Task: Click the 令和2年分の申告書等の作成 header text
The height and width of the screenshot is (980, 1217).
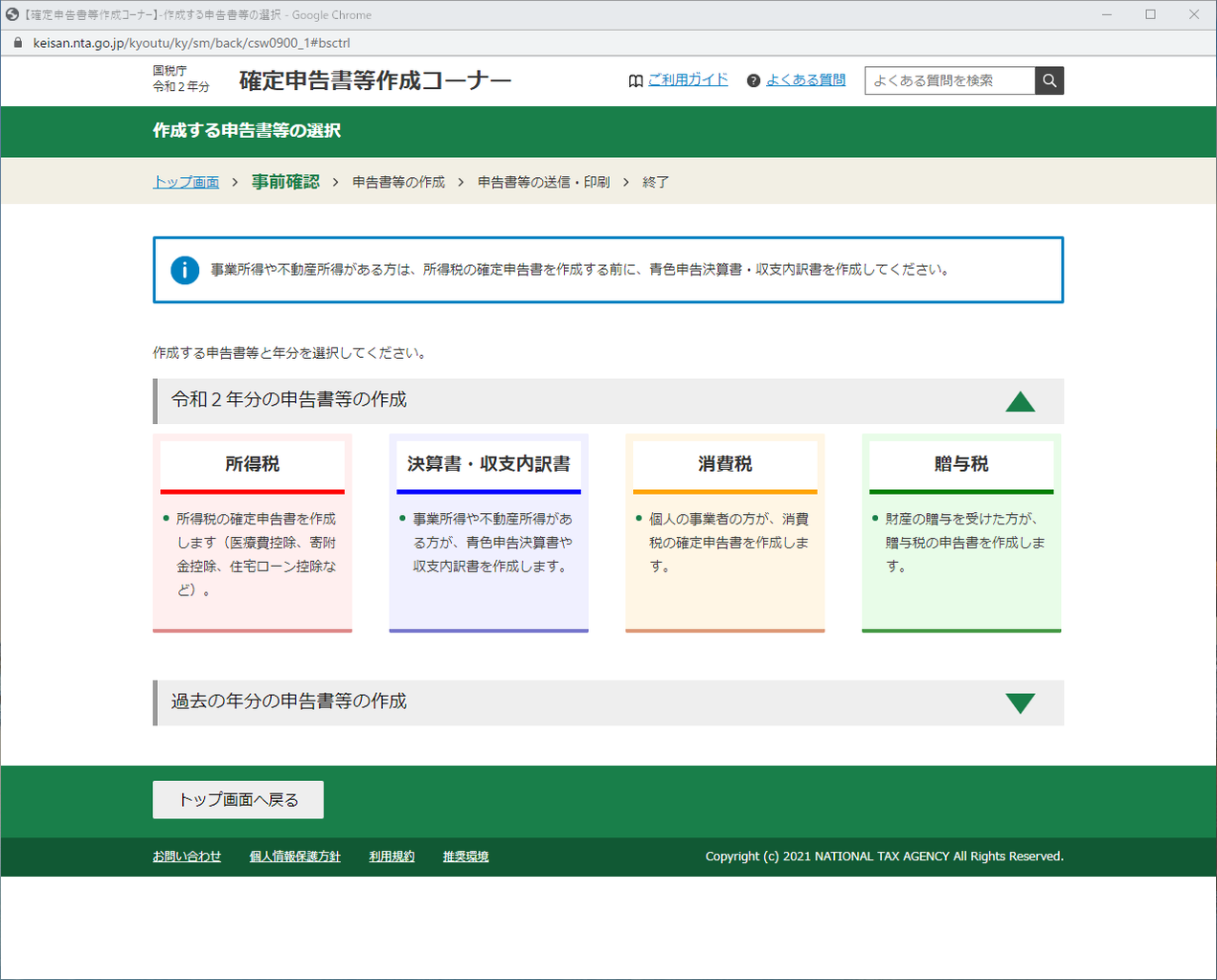Action: click(x=289, y=400)
